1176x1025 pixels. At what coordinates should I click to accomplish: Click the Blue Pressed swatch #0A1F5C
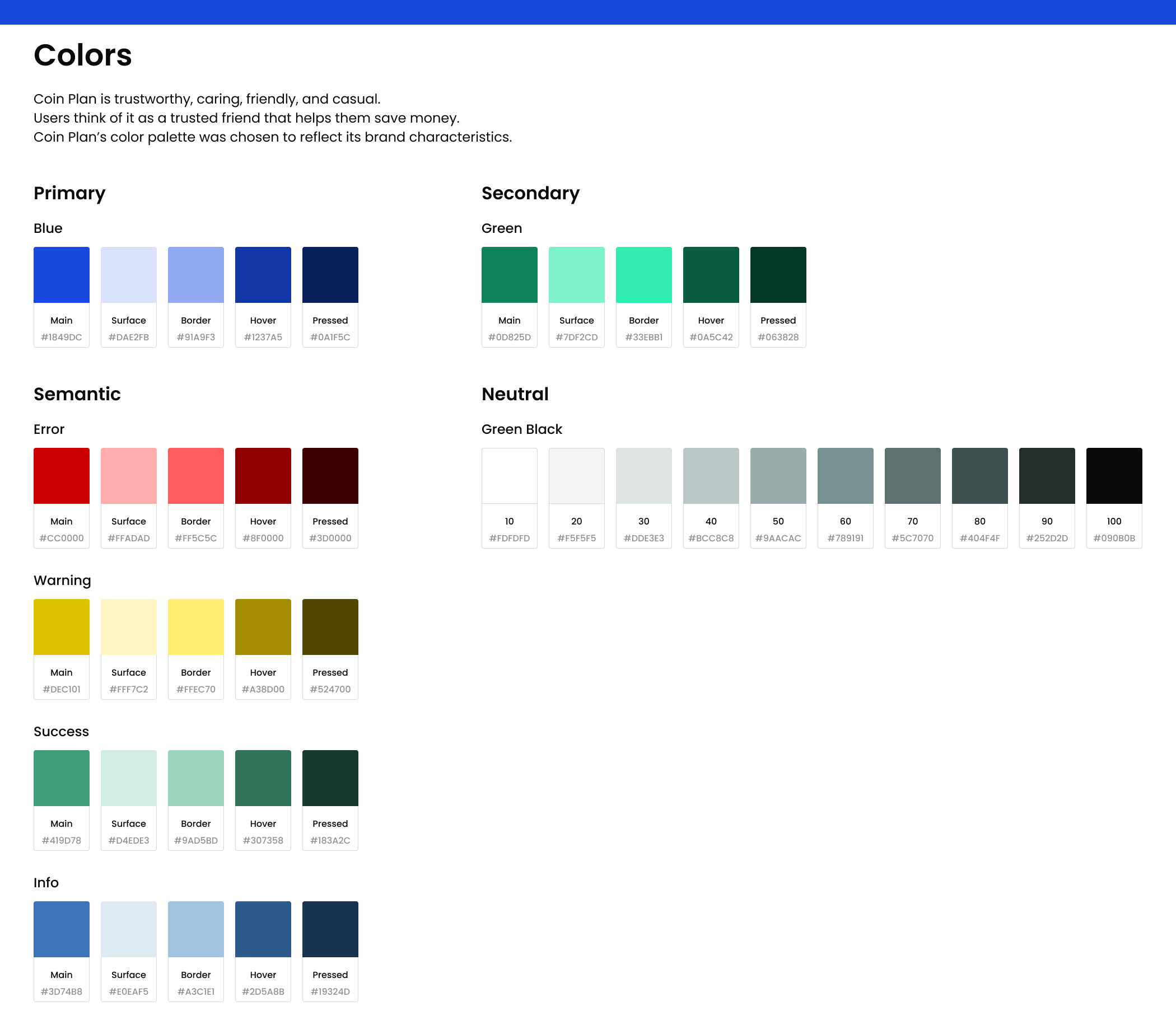coord(330,275)
